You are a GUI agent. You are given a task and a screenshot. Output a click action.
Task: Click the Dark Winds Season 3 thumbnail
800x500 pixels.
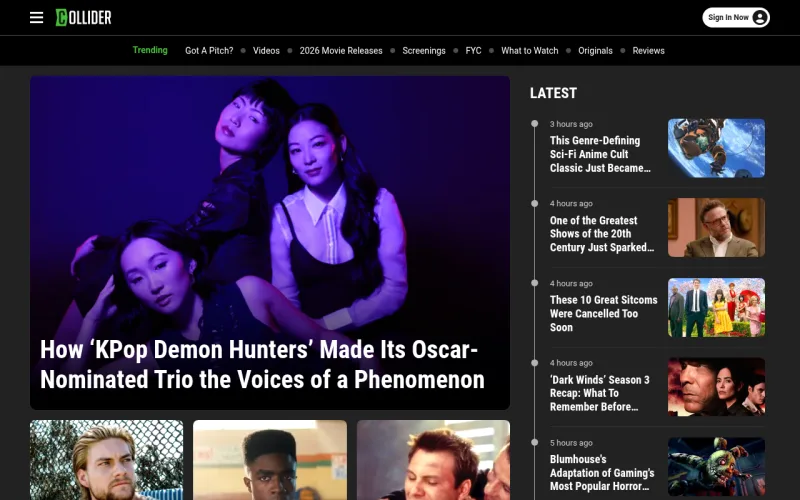[716, 386]
